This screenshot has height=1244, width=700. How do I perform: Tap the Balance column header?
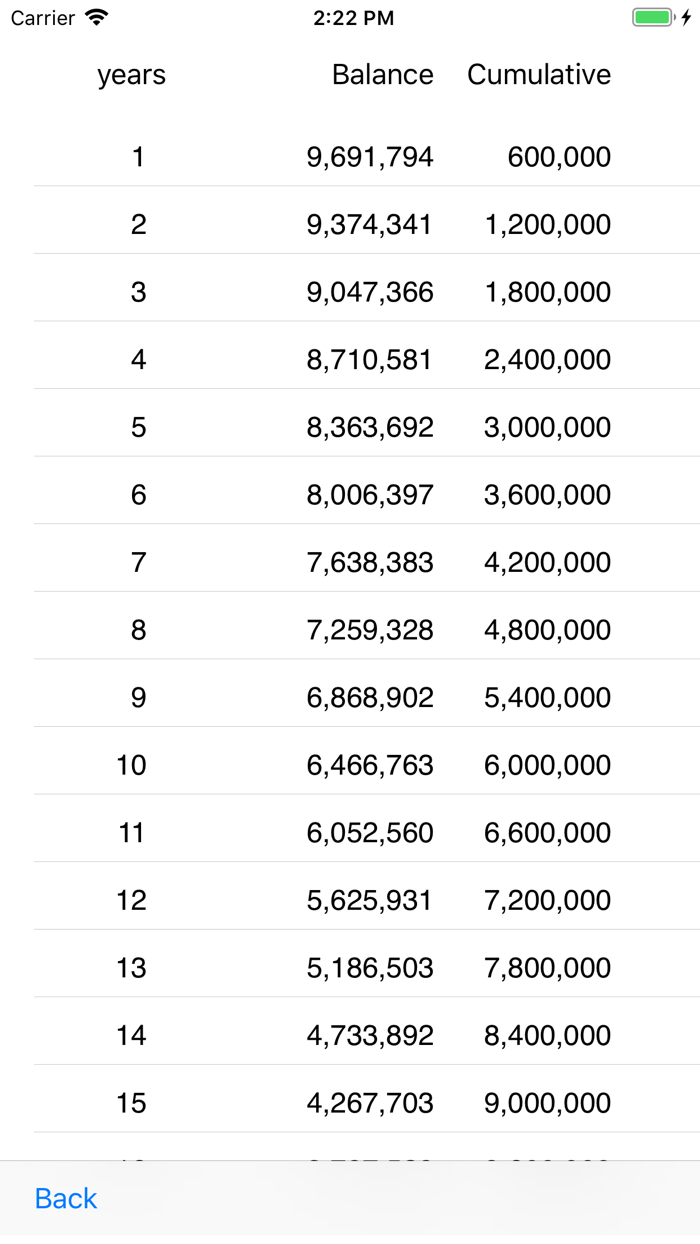384,74
